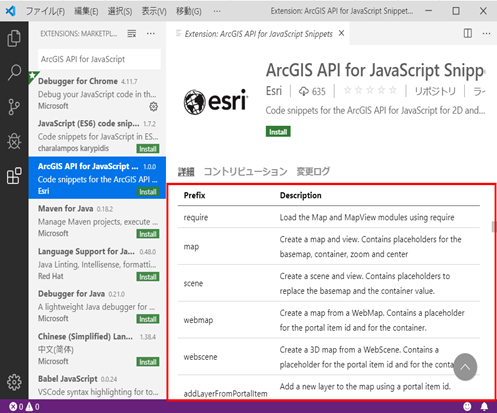Screen dimensions: 497x413
Task: Open the Debug view bug icon
Action: (14, 141)
